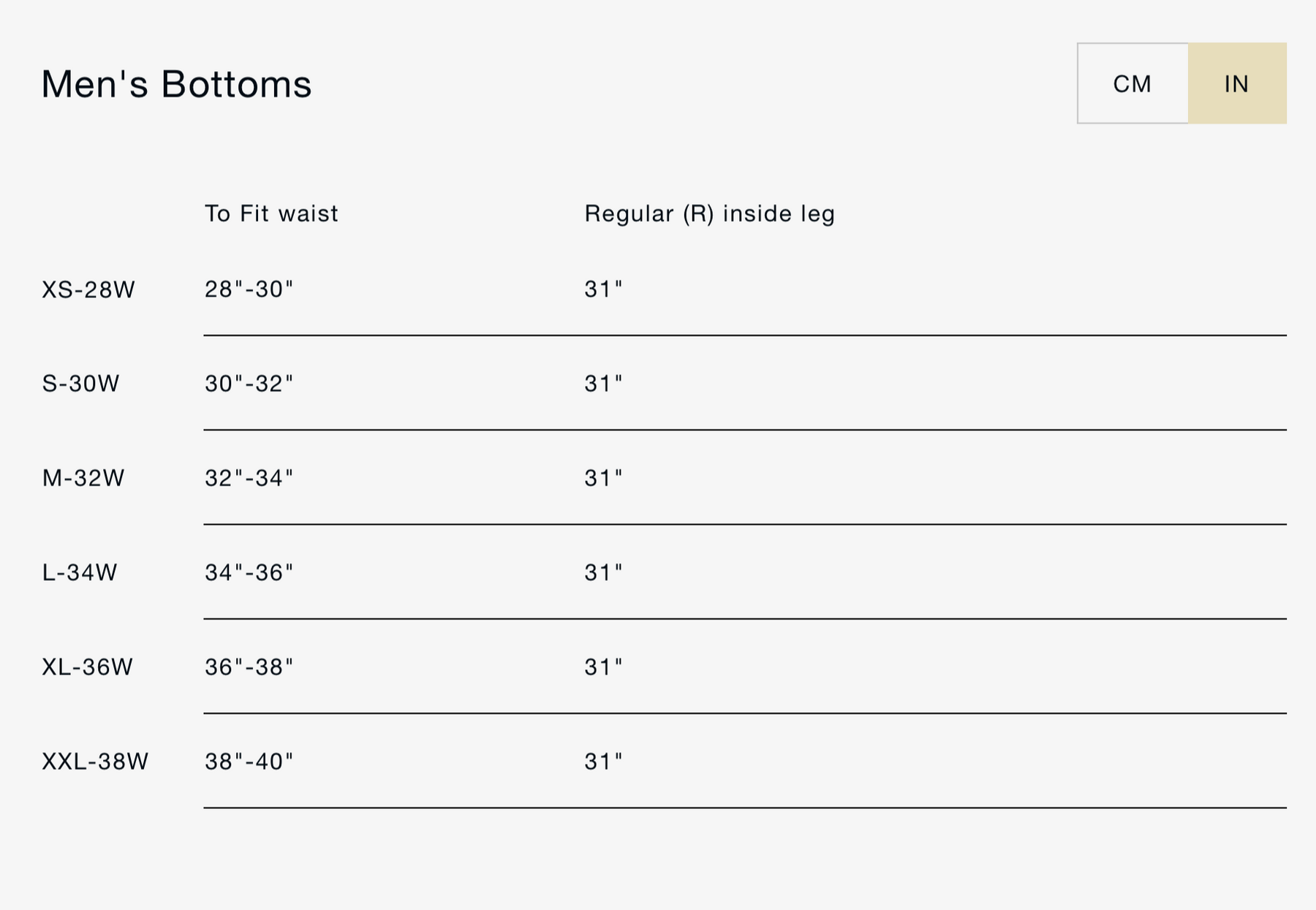The height and width of the screenshot is (910, 1316).
Task: Click the 32"-34" waist measurement
Action: [249, 478]
